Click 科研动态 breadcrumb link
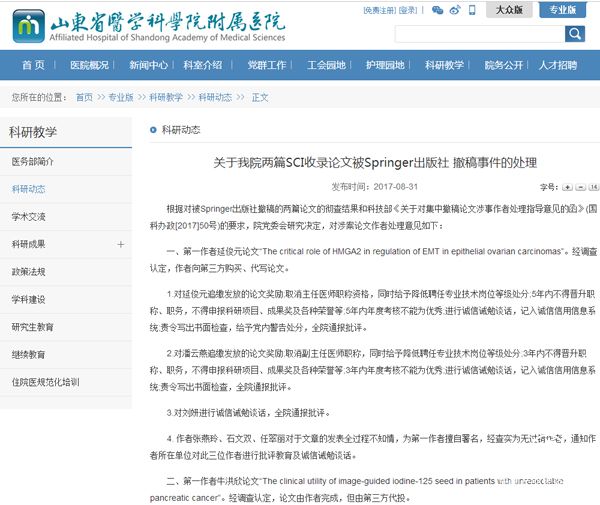Image resolution: width=600 pixels, height=505 pixels. pos(215,98)
